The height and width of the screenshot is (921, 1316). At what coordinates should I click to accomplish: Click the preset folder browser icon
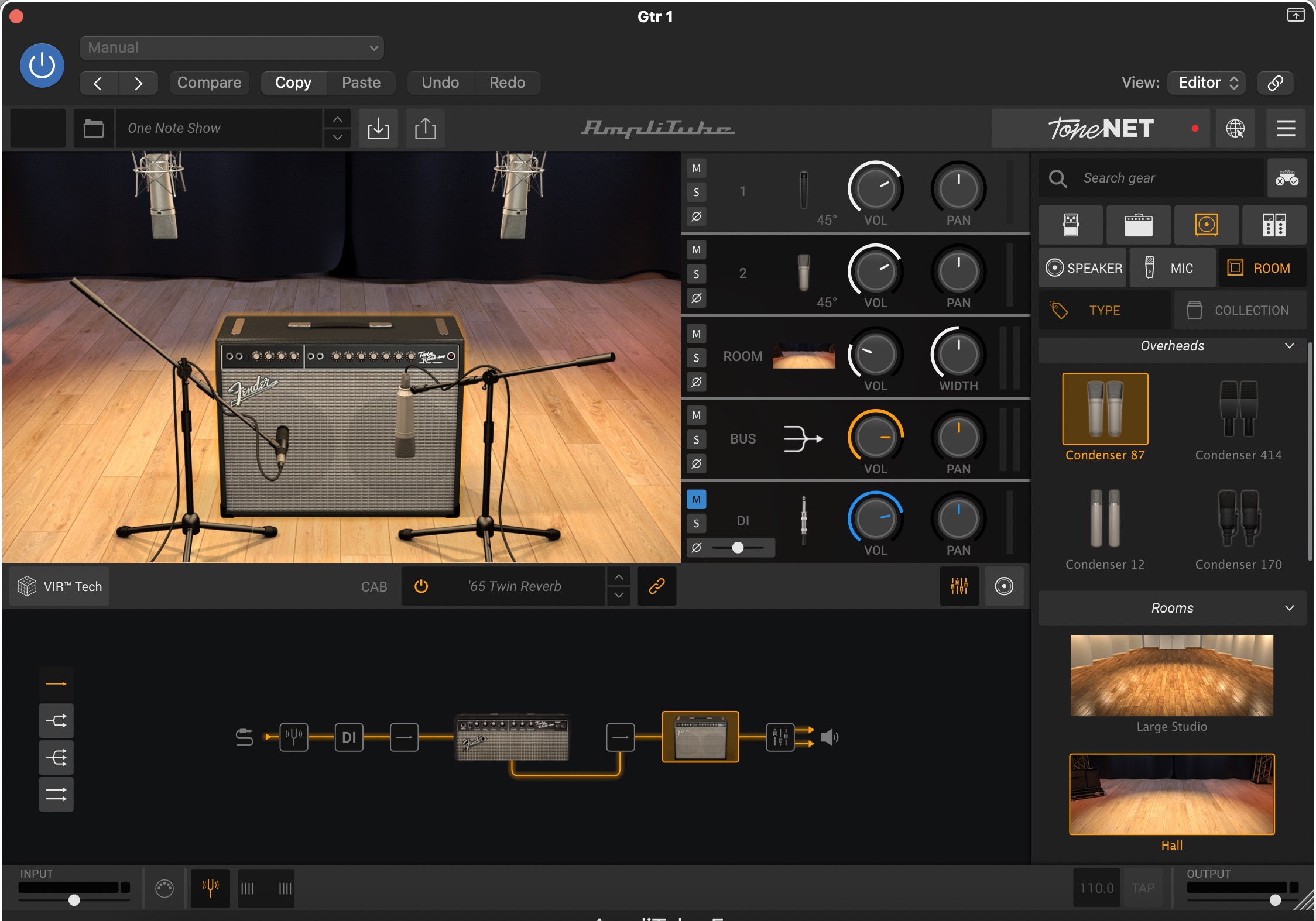[x=94, y=128]
